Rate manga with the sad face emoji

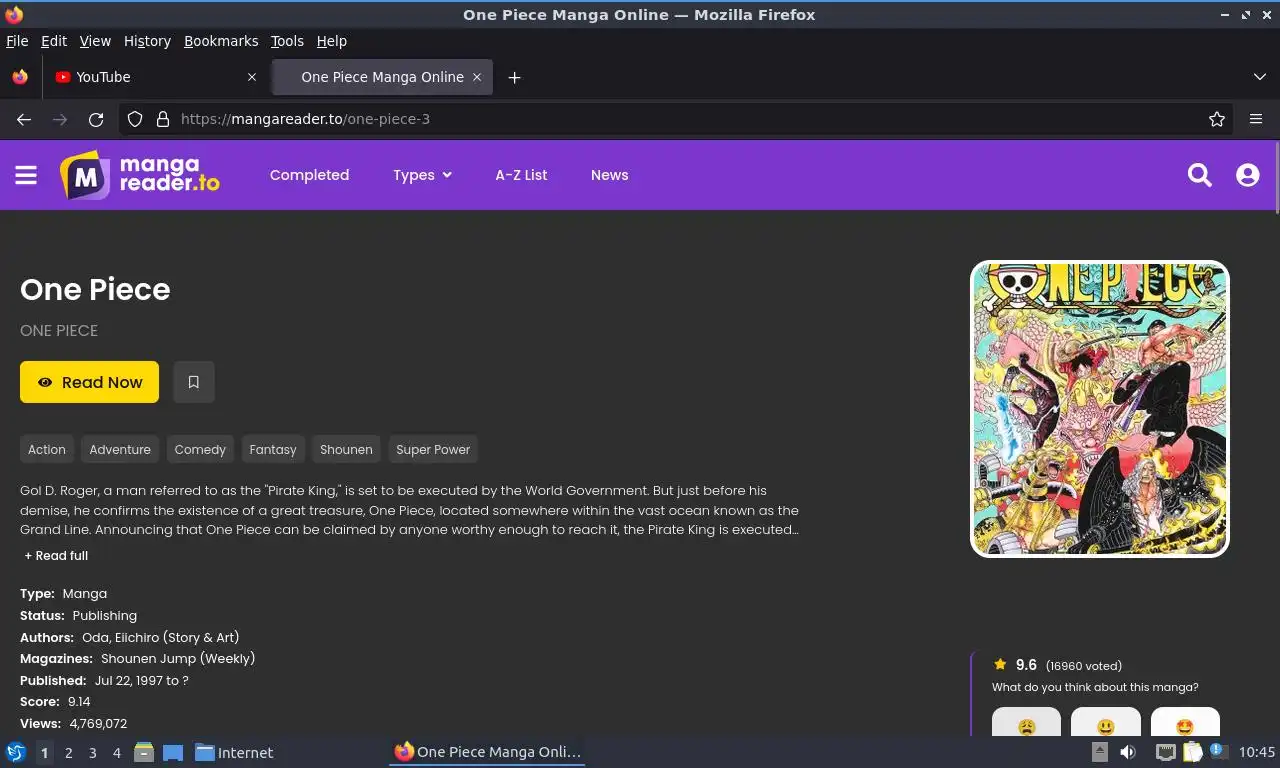1026,722
